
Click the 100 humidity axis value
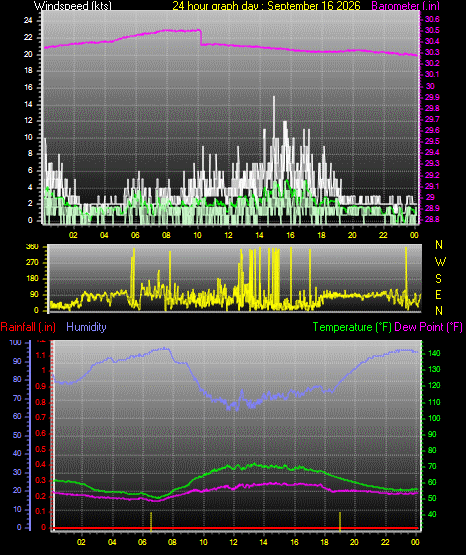[x=16, y=343]
